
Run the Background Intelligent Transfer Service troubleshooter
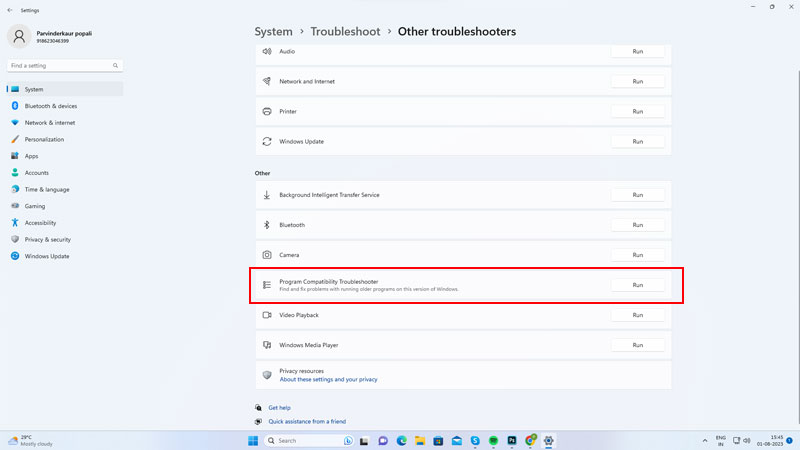point(638,195)
